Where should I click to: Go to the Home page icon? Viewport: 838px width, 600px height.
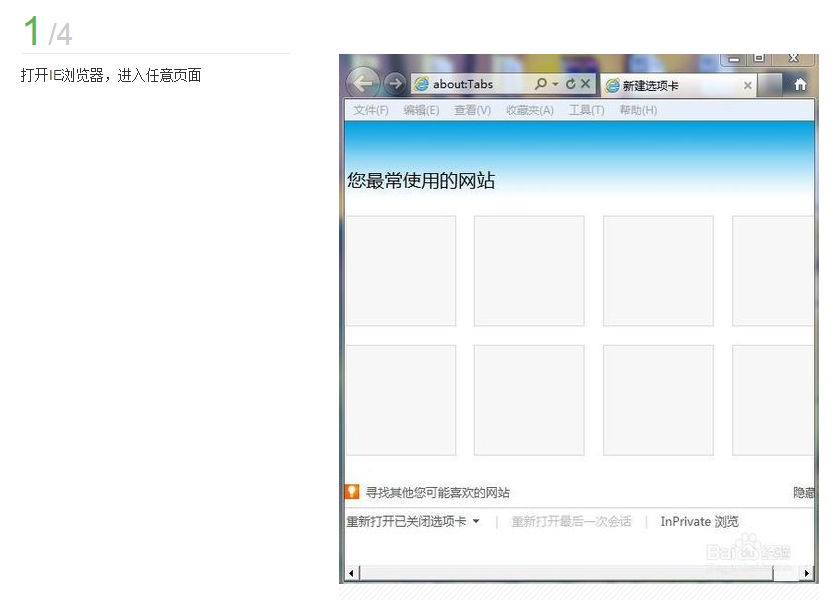pos(800,84)
